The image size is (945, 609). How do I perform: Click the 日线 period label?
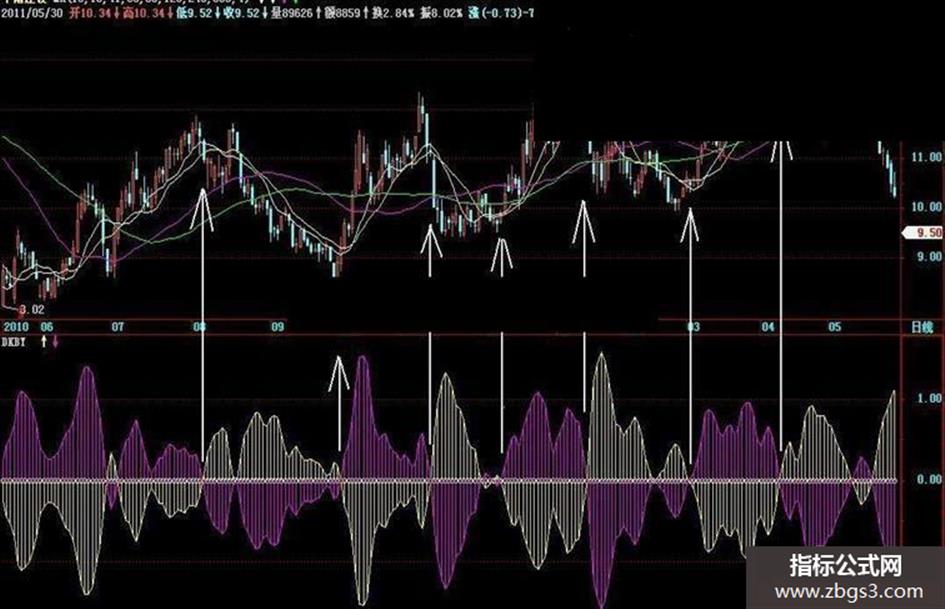pyautogui.click(x=921, y=327)
